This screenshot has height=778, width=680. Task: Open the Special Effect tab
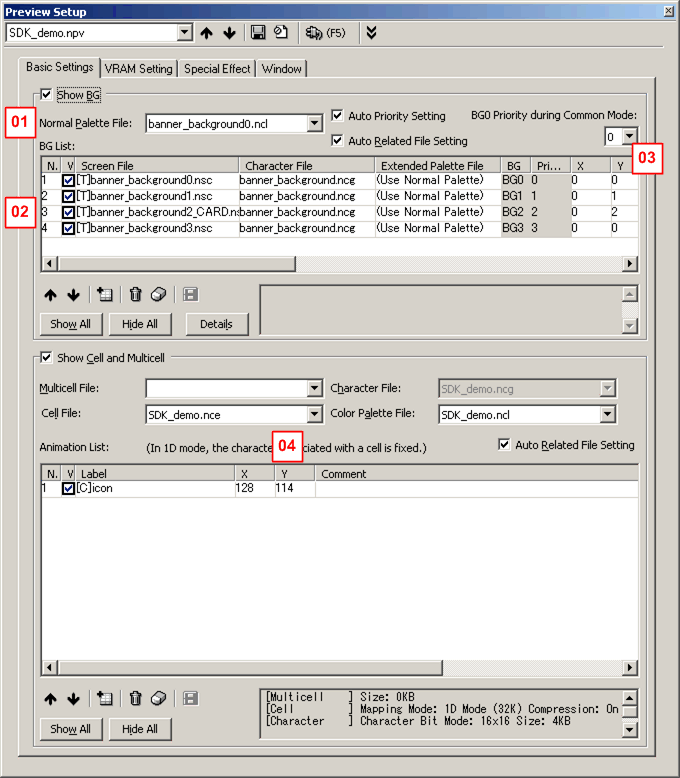point(217,69)
